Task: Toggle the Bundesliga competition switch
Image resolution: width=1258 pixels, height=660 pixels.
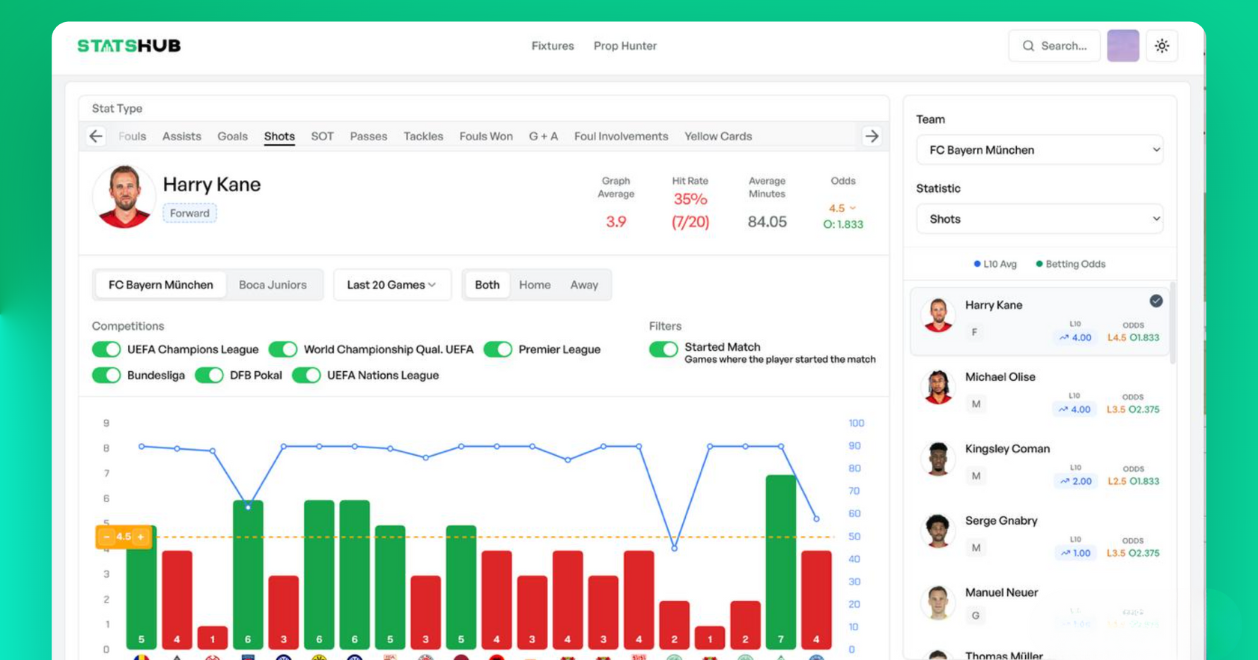Action: pyautogui.click(x=106, y=375)
